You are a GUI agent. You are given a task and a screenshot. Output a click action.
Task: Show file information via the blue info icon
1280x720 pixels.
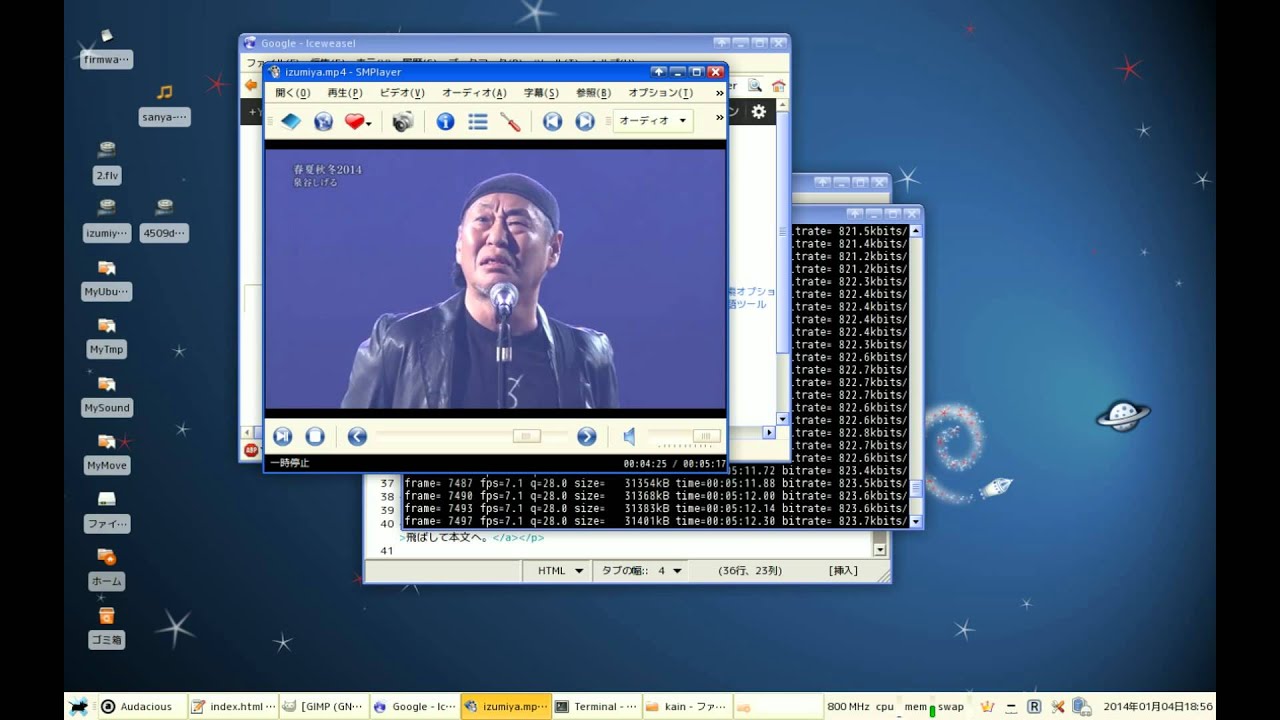point(446,121)
